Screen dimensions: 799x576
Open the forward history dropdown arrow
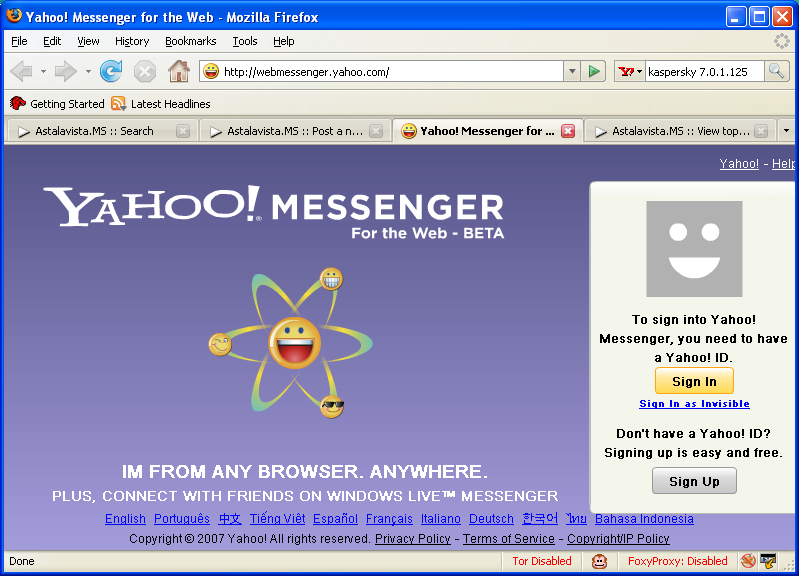point(88,71)
